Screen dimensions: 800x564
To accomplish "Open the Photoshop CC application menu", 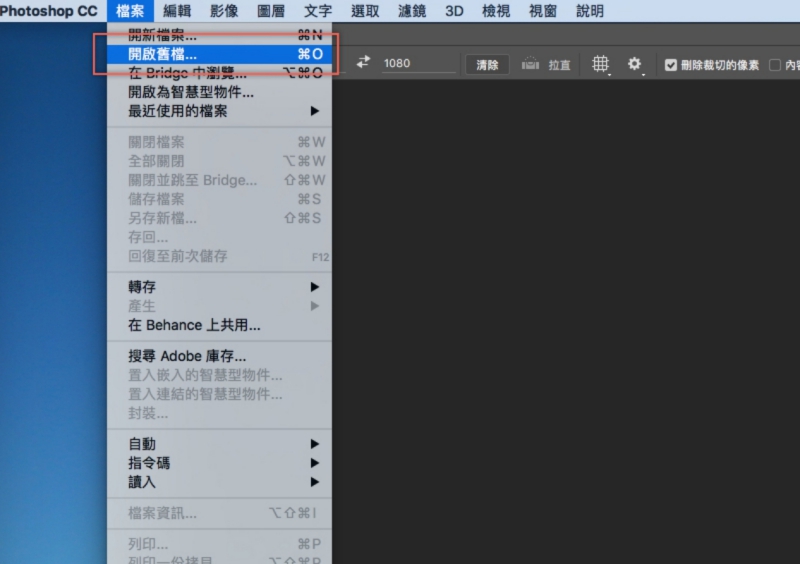I will [x=48, y=11].
